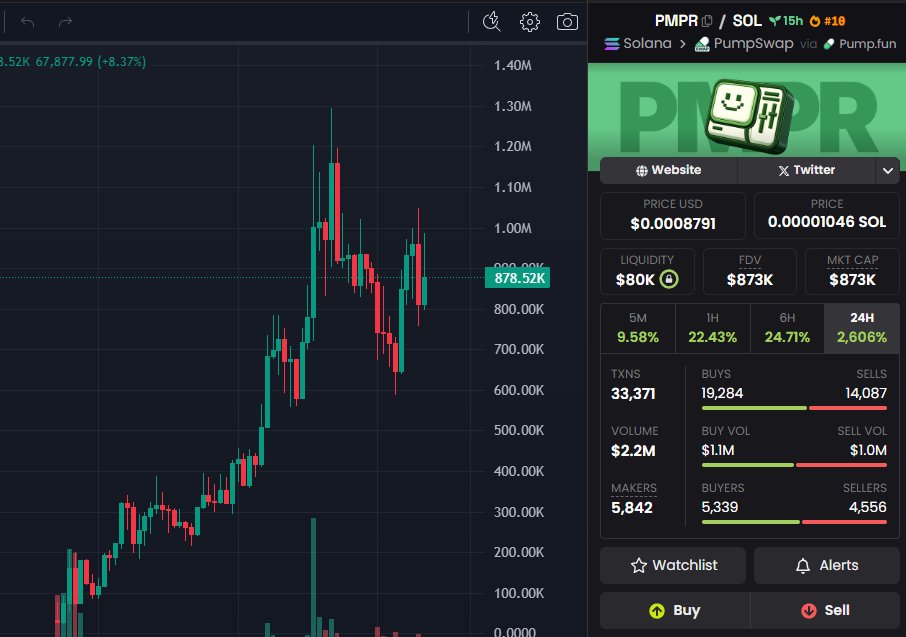The image size is (906, 637).
Task: Click the buys versus sells ratio bar
Action: [x=794, y=408]
